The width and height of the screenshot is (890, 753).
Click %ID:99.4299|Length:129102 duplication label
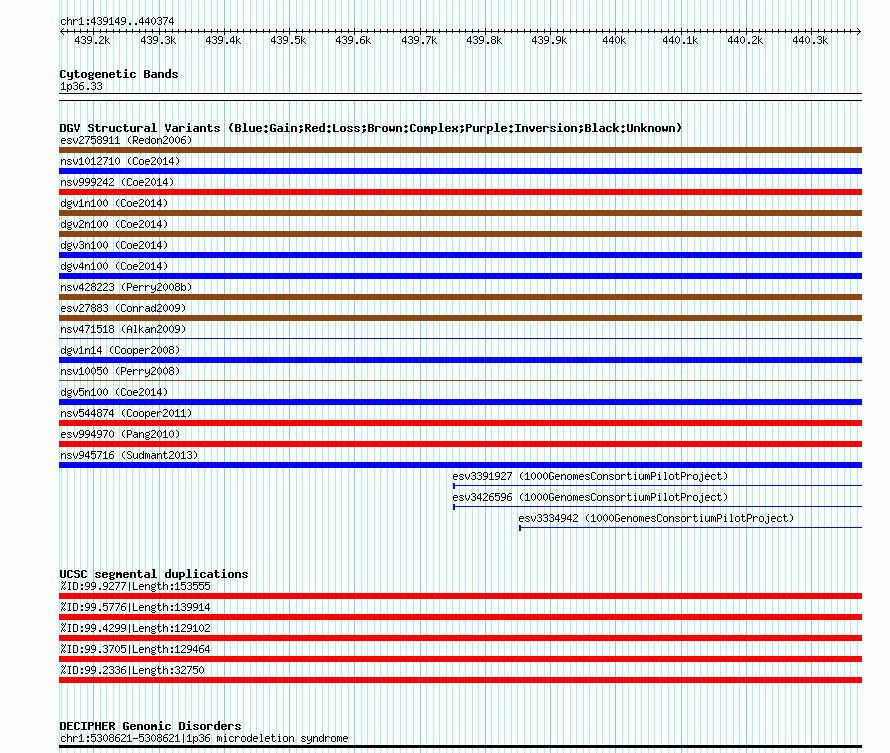click(x=135, y=628)
